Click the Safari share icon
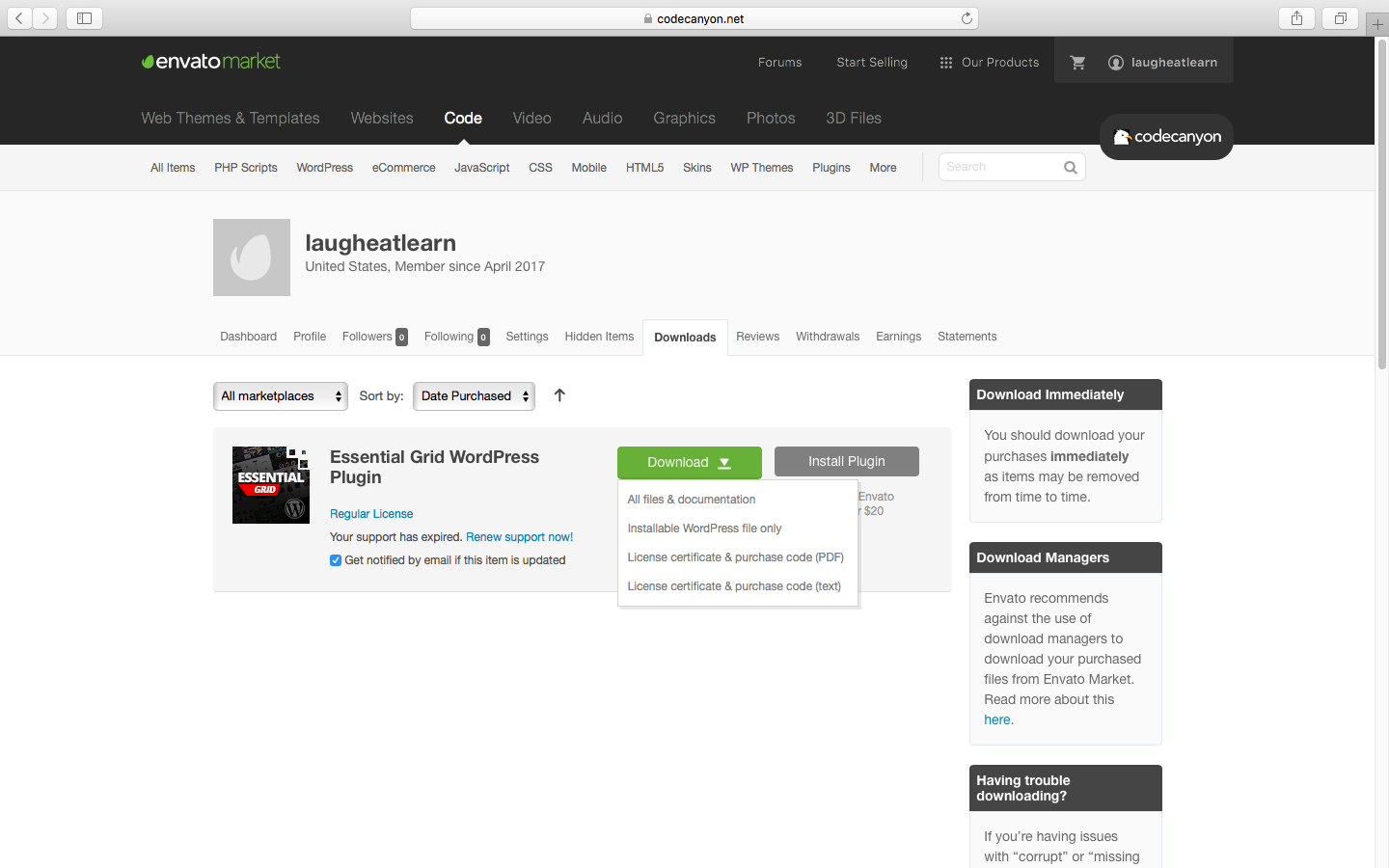1389x868 pixels. click(x=1296, y=18)
